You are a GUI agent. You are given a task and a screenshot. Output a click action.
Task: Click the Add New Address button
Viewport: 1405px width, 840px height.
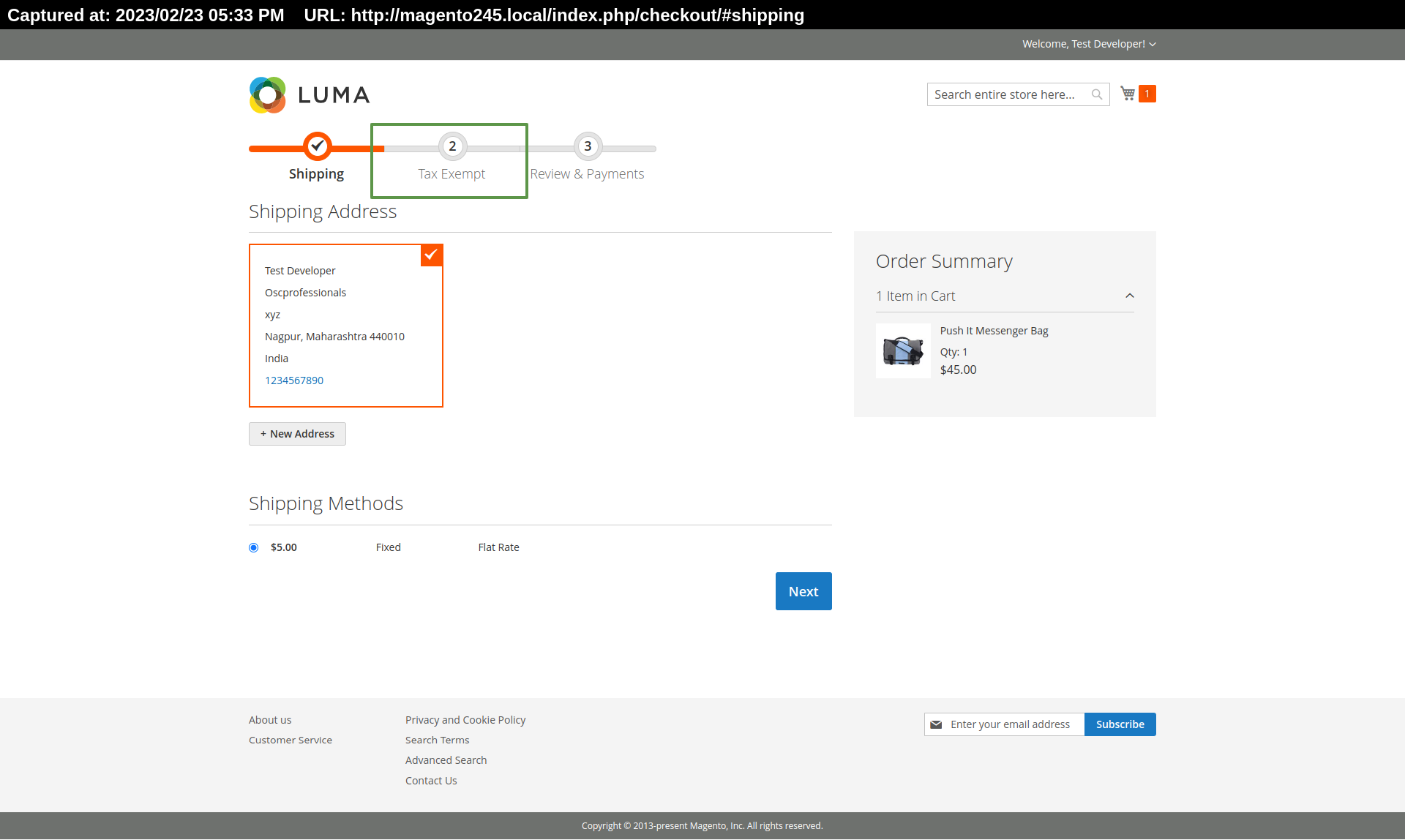(297, 433)
